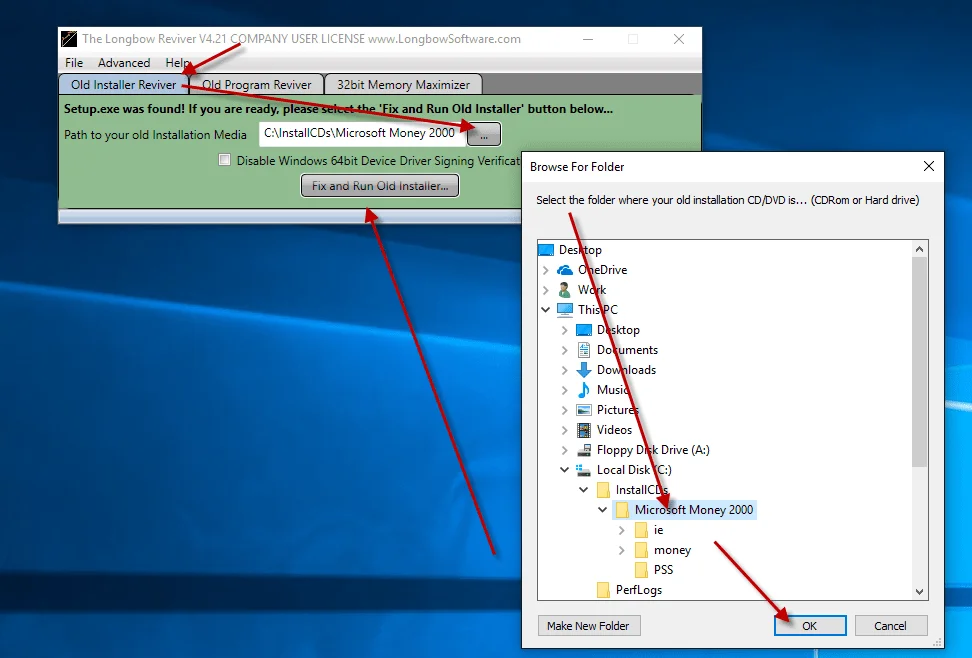Click the Microsoft Money 2000 folder icon
The image size is (972, 658).
[622, 510]
